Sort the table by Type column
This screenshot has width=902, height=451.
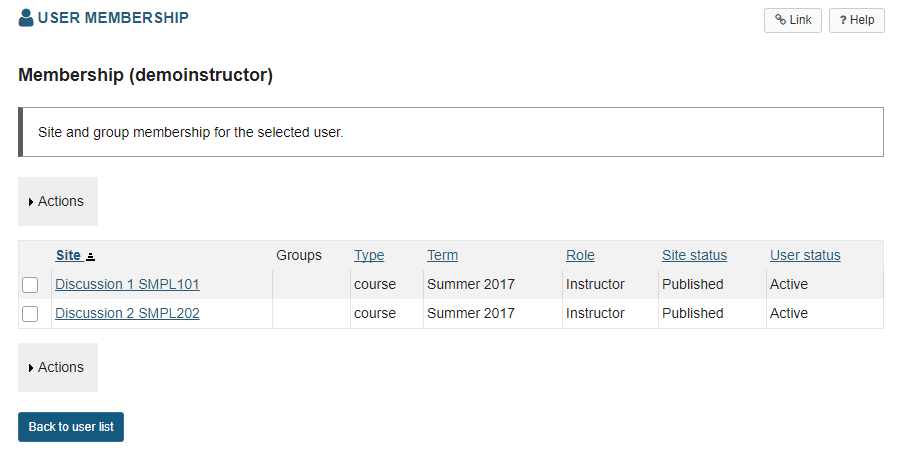(369, 255)
